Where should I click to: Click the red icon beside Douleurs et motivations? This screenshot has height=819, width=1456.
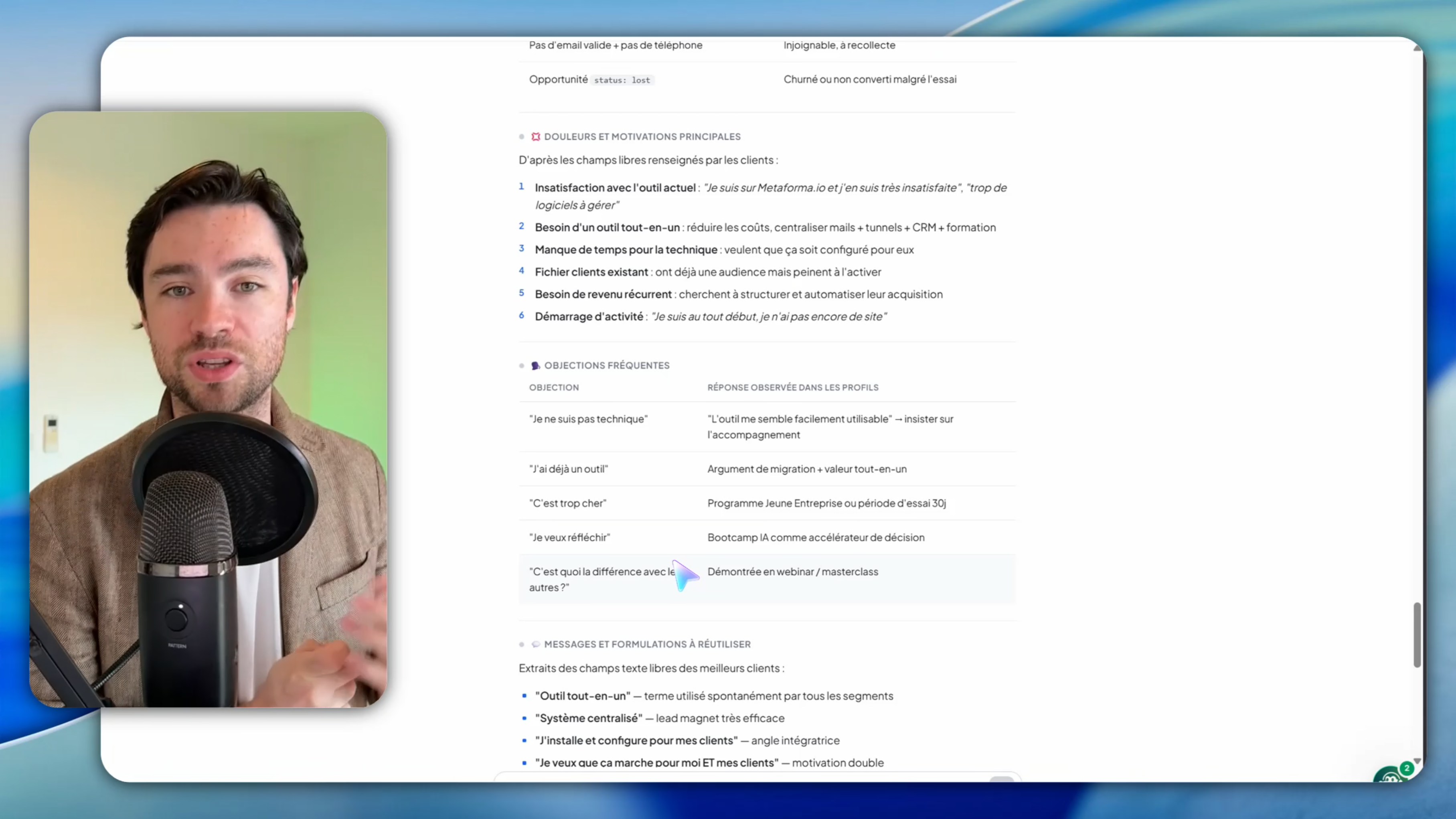[536, 137]
